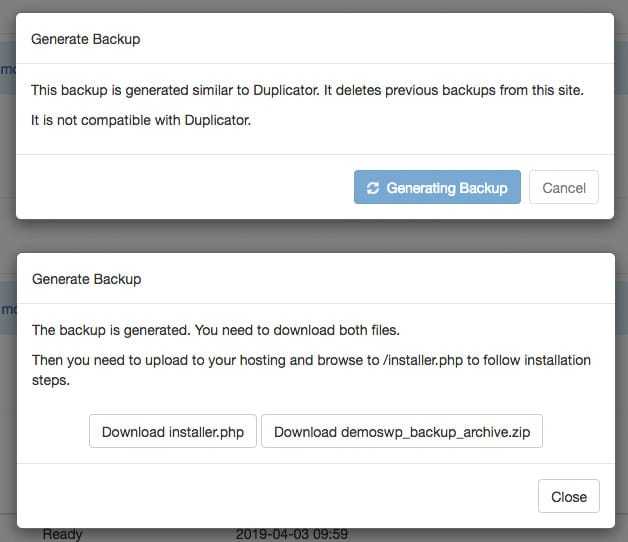
Task: Close the backup generated dialog
Action: (x=569, y=496)
